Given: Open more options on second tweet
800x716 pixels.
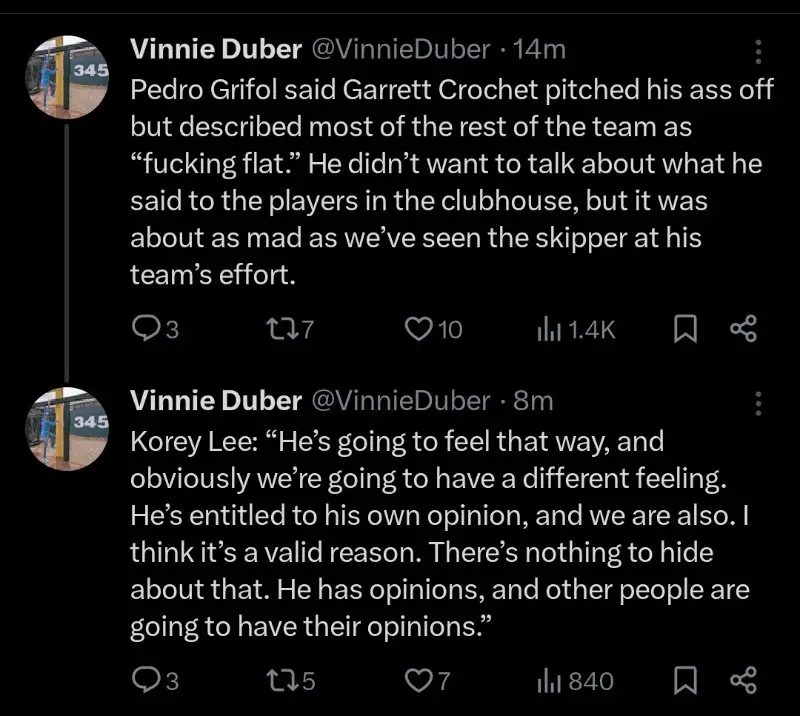Looking at the screenshot, I should pos(758,403).
